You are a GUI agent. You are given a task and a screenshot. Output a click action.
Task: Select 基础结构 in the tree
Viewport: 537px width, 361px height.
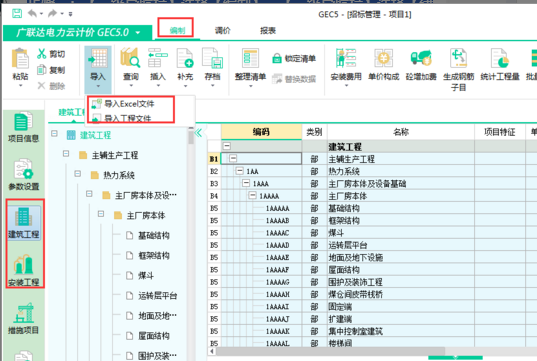click(x=153, y=236)
